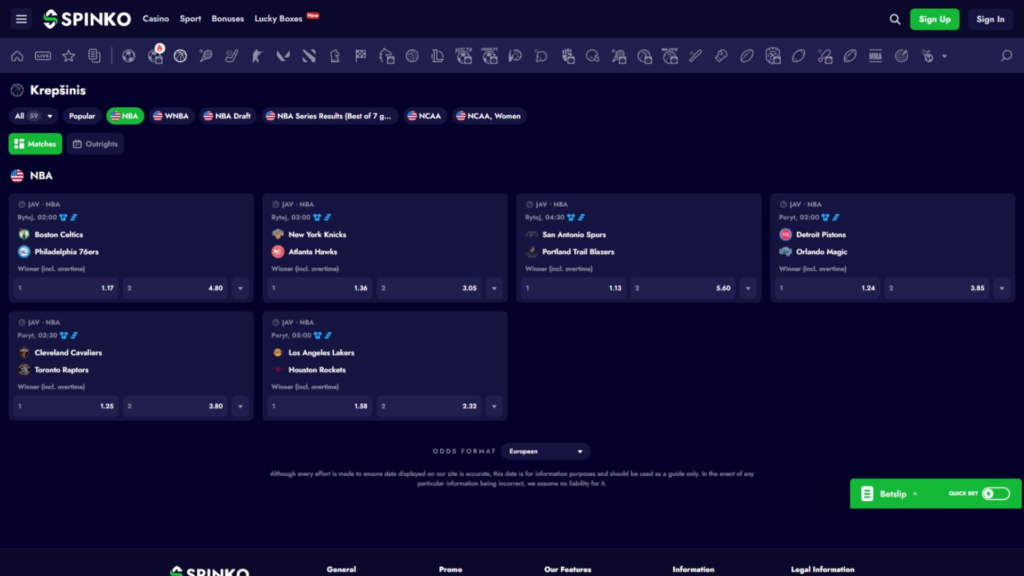Image resolution: width=1024 pixels, height=576 pixels.
Task: Bet on Los Angeles Lakers at 1.58
Action: tap(320, 406)
